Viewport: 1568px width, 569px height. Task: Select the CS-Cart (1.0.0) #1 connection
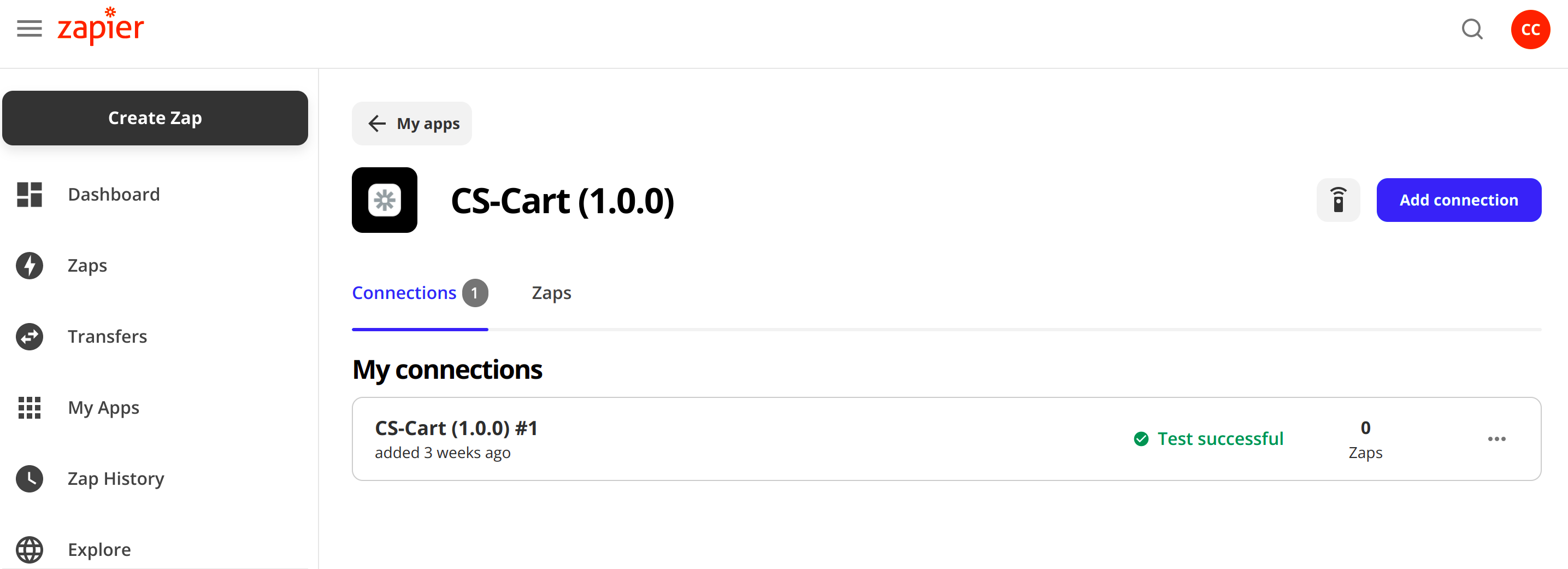pyautogui.click(x=456, y=429)
